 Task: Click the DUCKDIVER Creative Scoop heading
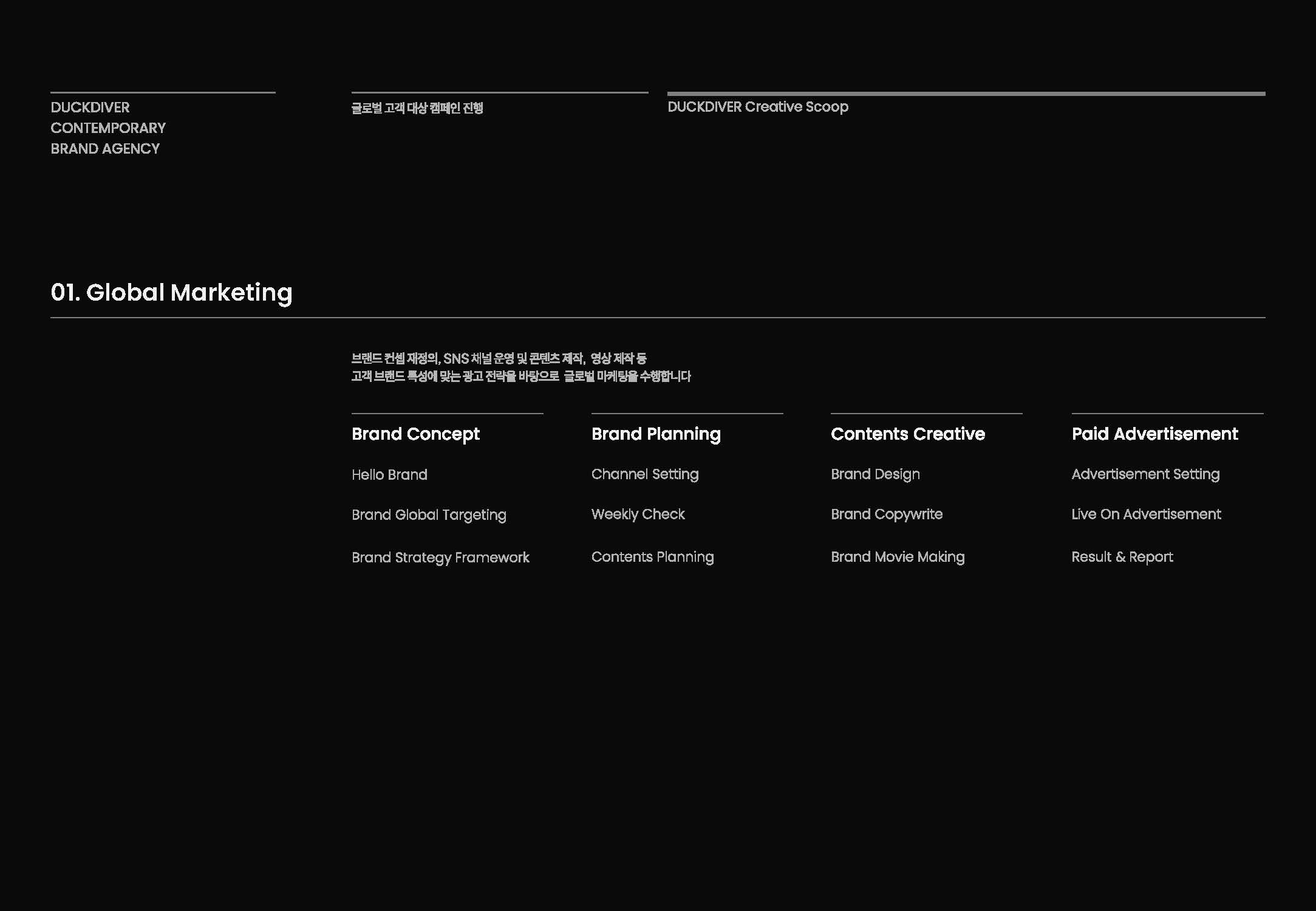coord(757,107)
